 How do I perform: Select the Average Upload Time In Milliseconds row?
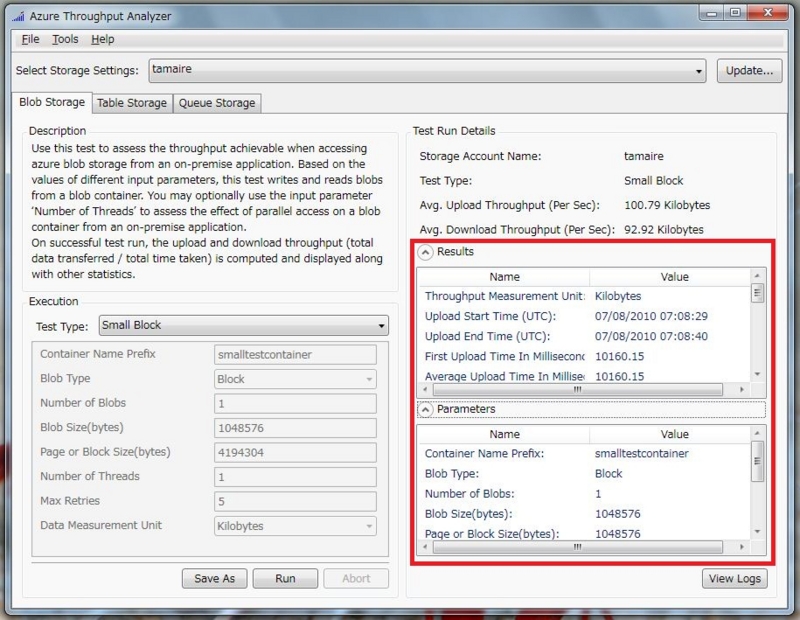(584, 376)
